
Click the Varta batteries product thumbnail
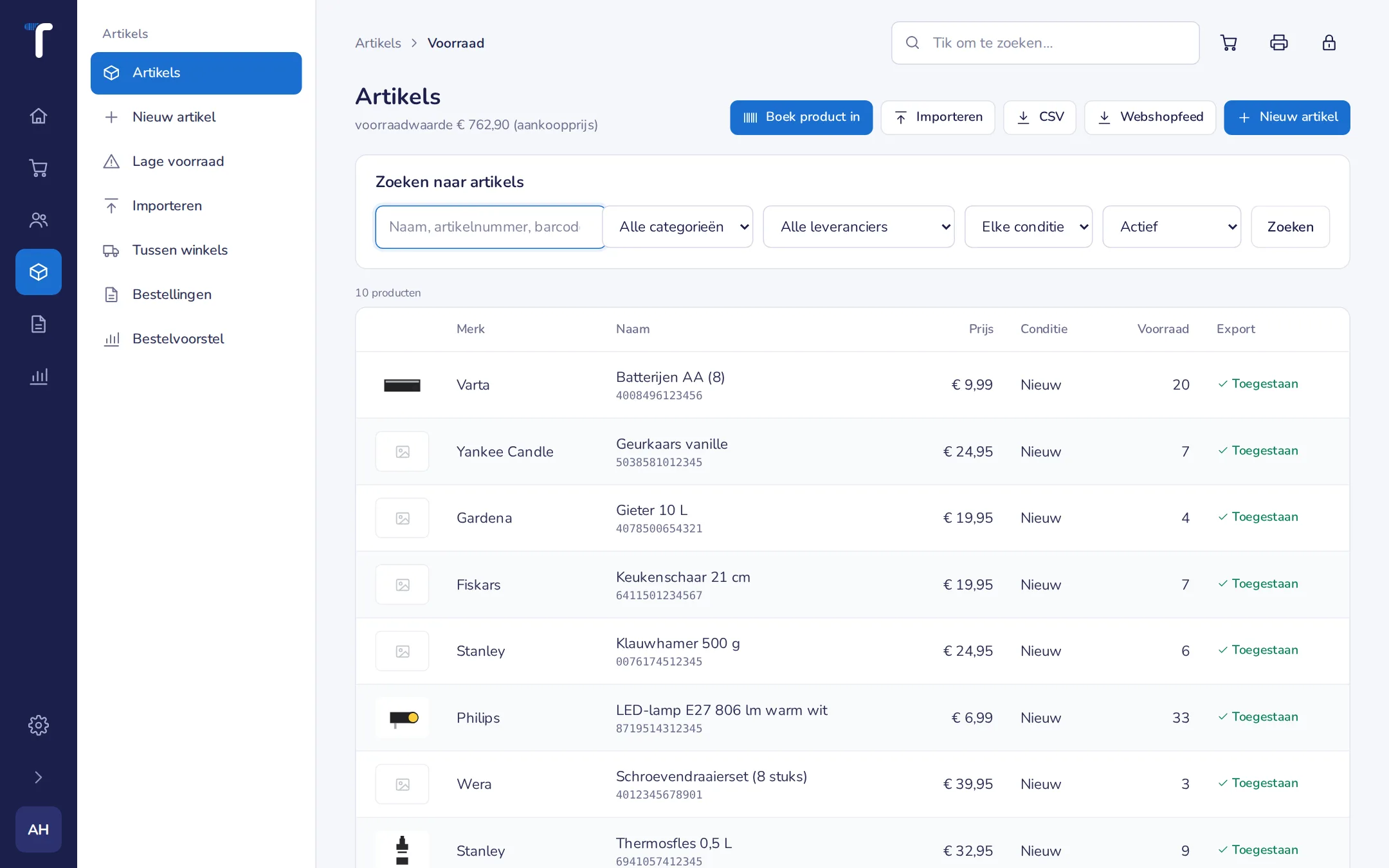[402, 385]
